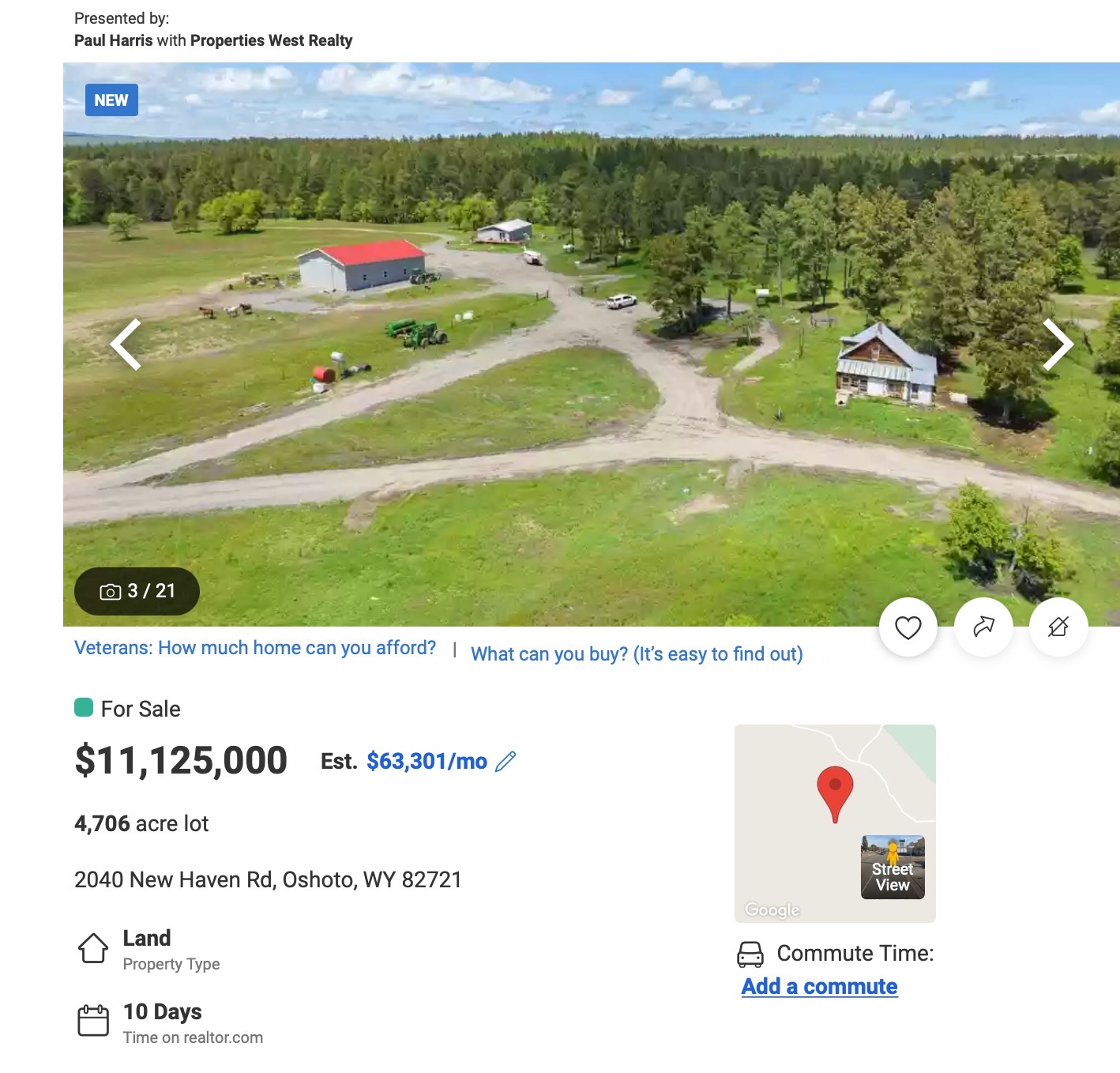This screenshot has height=1073, width=1120.
Task: Advance to the next photo arrow
Action: pyautogui.click(x=1057, y=344)
